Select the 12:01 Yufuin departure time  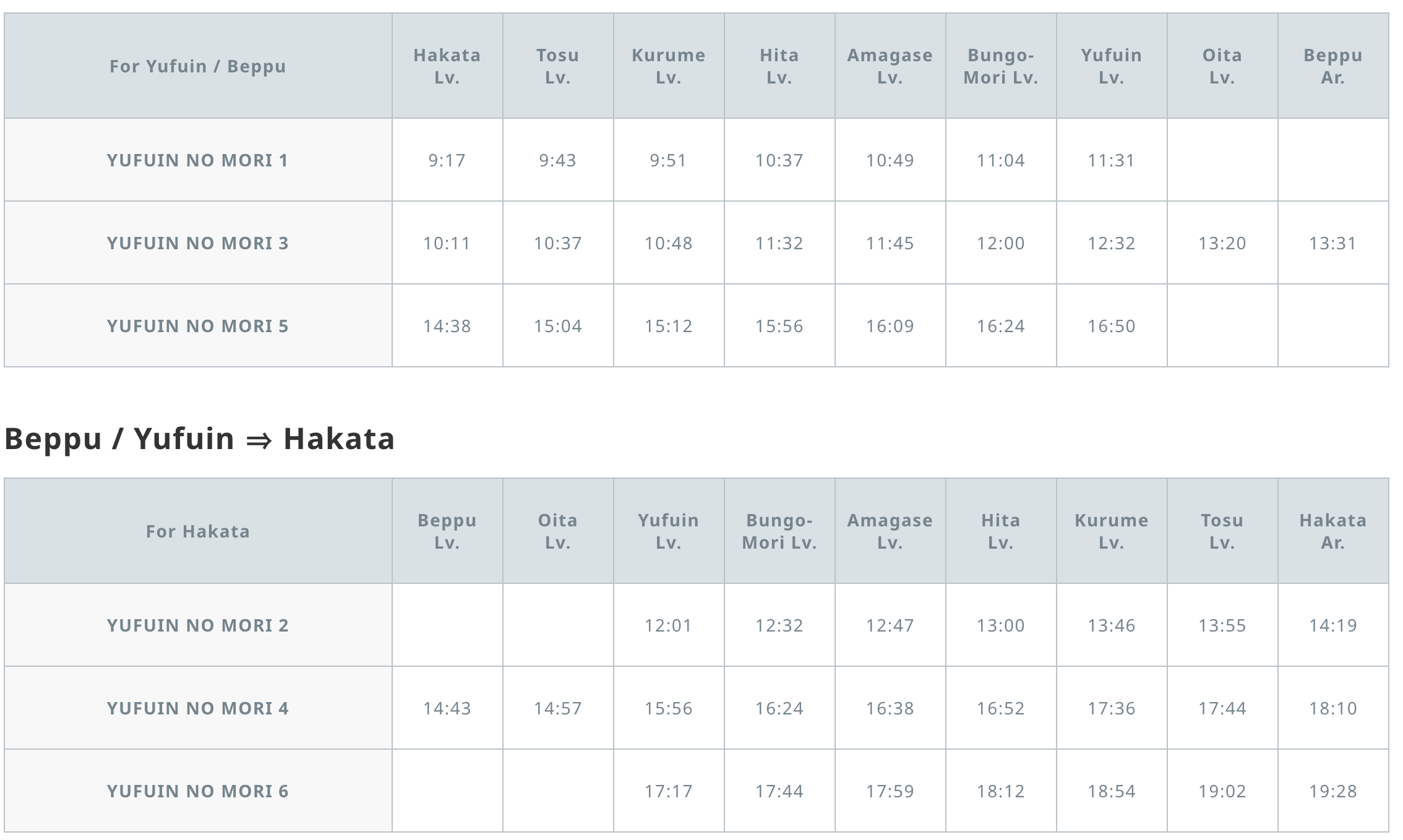[x=668, y=625]
